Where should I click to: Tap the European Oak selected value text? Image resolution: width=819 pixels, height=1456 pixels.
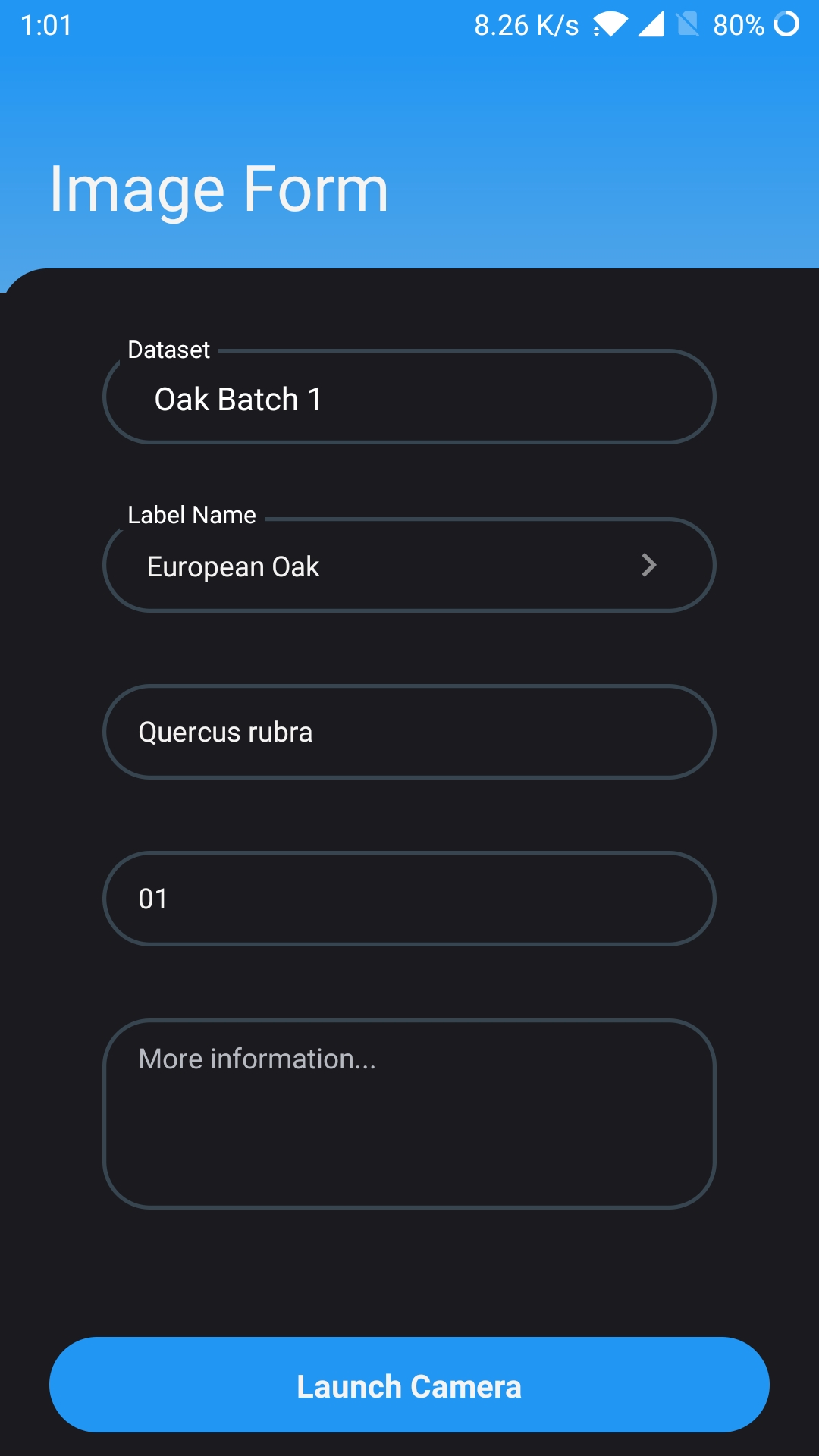[x=233, y=566]
